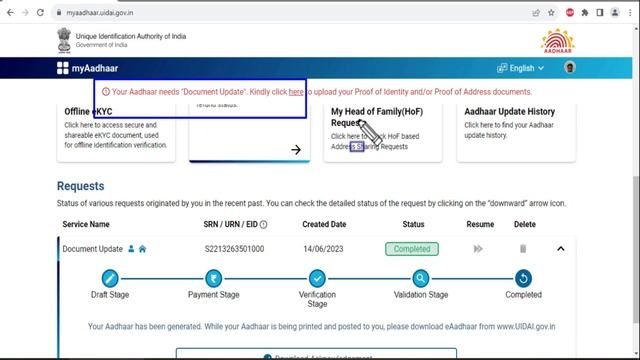This screenshot has width=640, height=360.
Task: Click the share page icon in address bar
Action: [x=536, y=13]
